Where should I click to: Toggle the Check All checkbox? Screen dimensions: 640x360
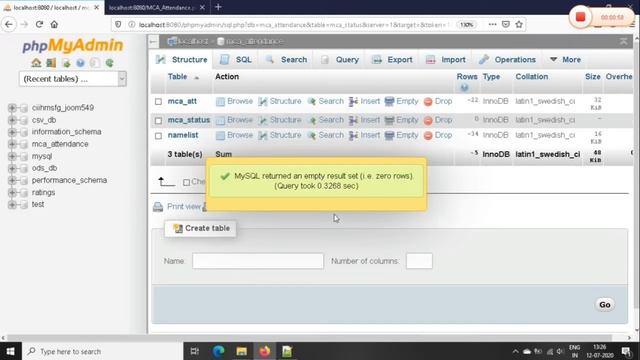[187, 182]
